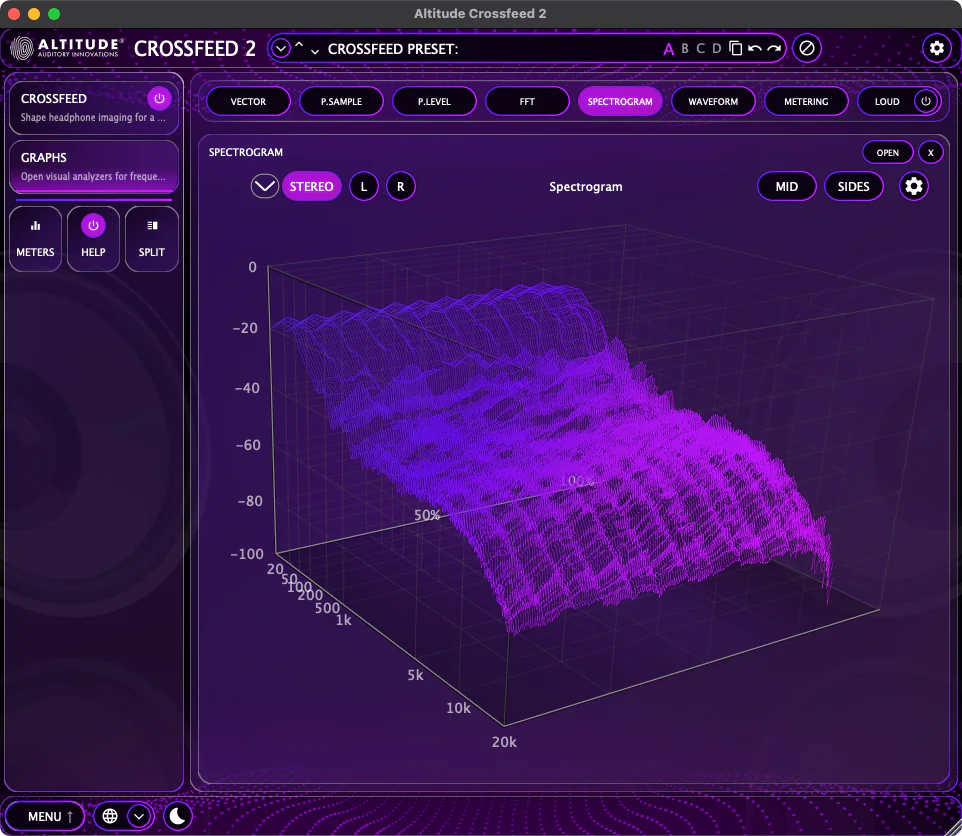Open the Menu button at bottom
Image resolution: width=962 pixels, height=836 pixels.
click(45, 816)
